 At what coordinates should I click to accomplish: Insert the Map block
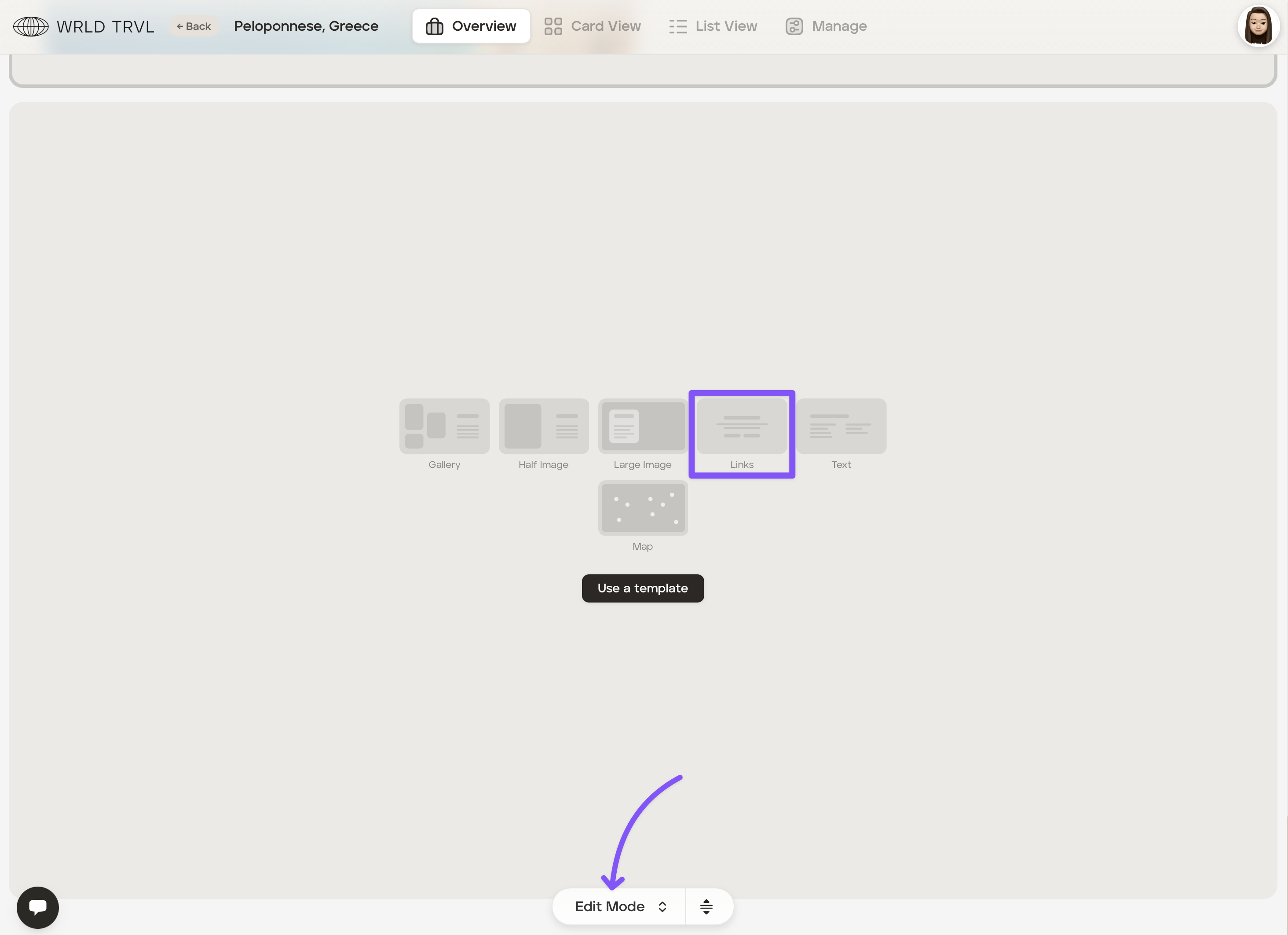tap(642, 508)
